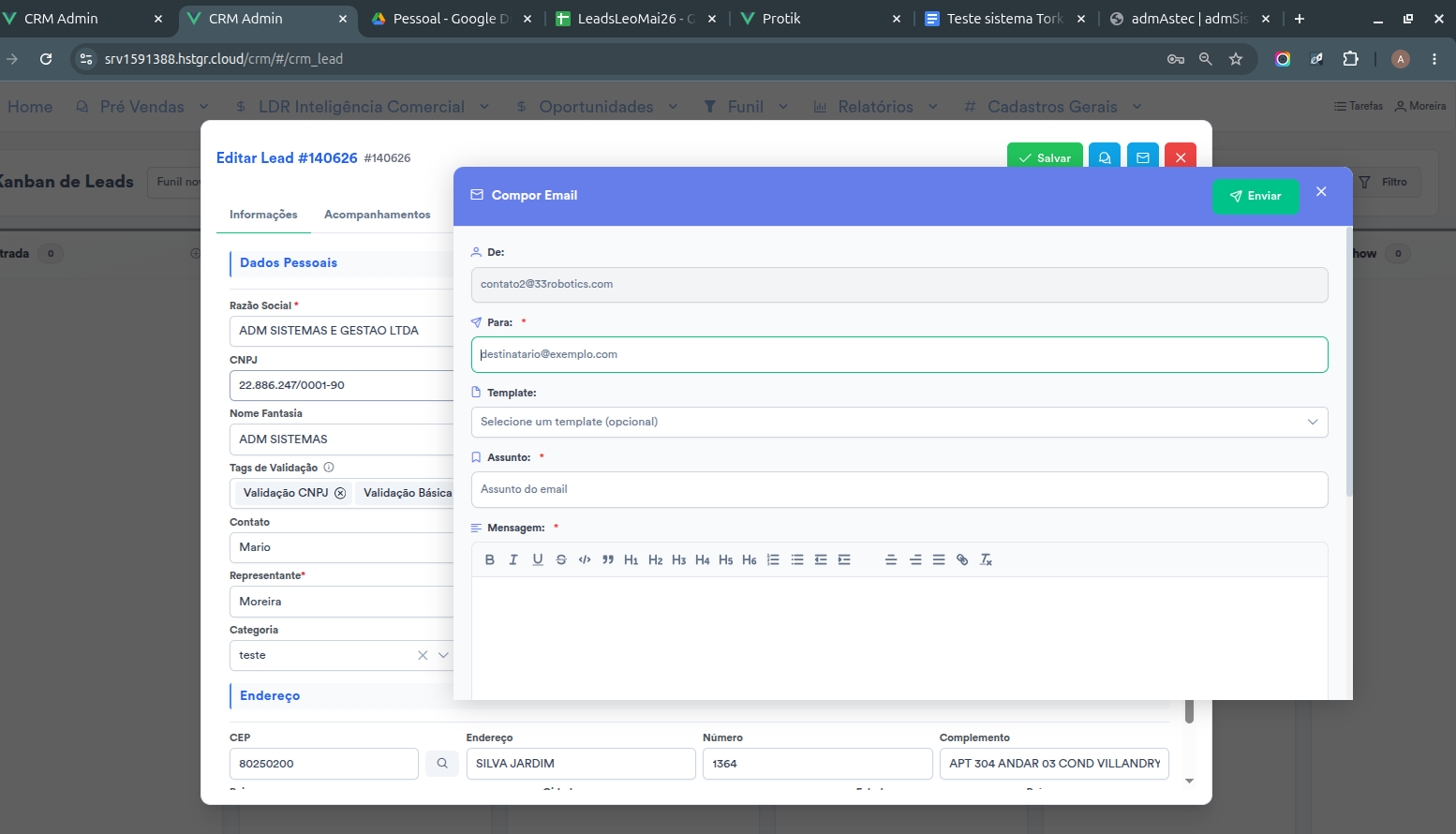
Task: Open the Template selection dropdown
Action: coord(899,422)
